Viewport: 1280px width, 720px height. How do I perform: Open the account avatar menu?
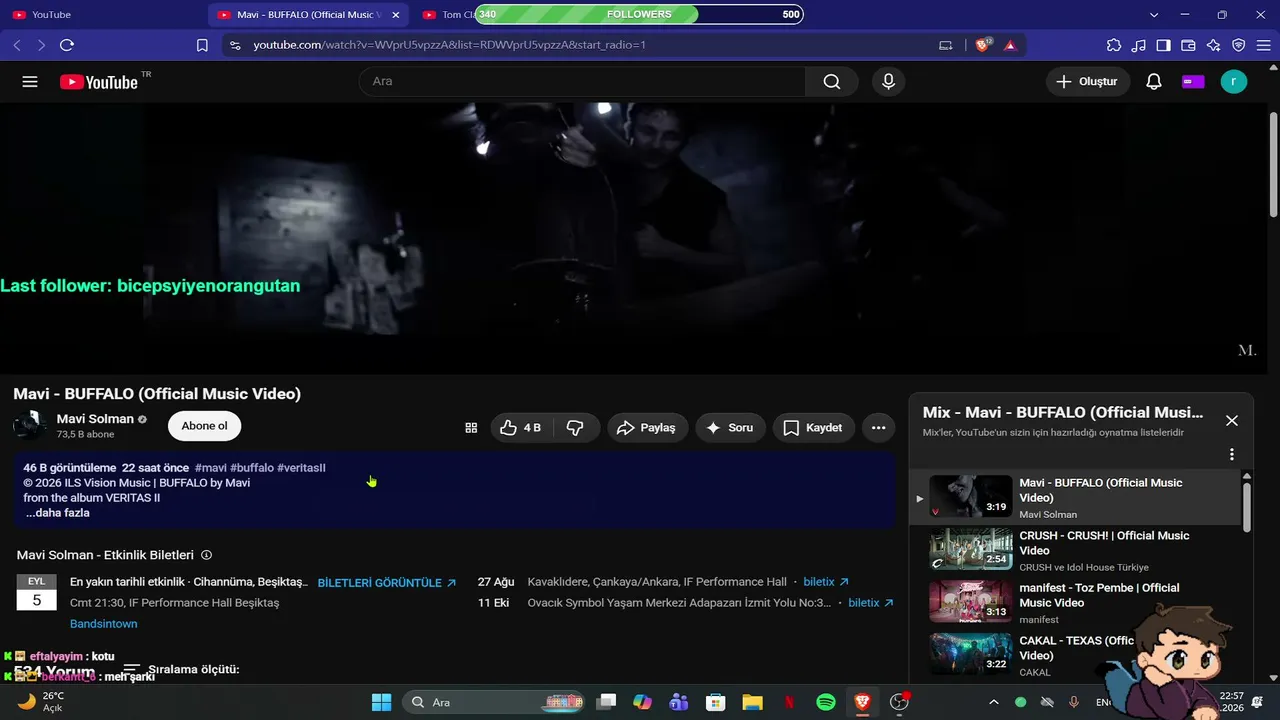tap(1234, 82)
